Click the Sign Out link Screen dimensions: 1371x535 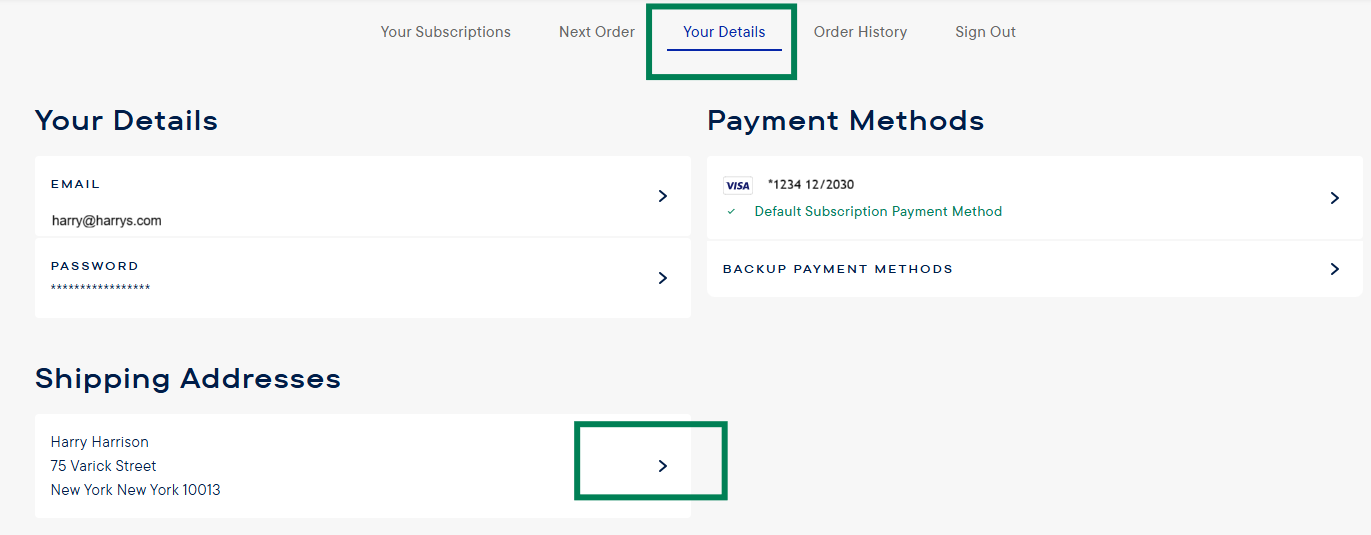tap(985, 32)
